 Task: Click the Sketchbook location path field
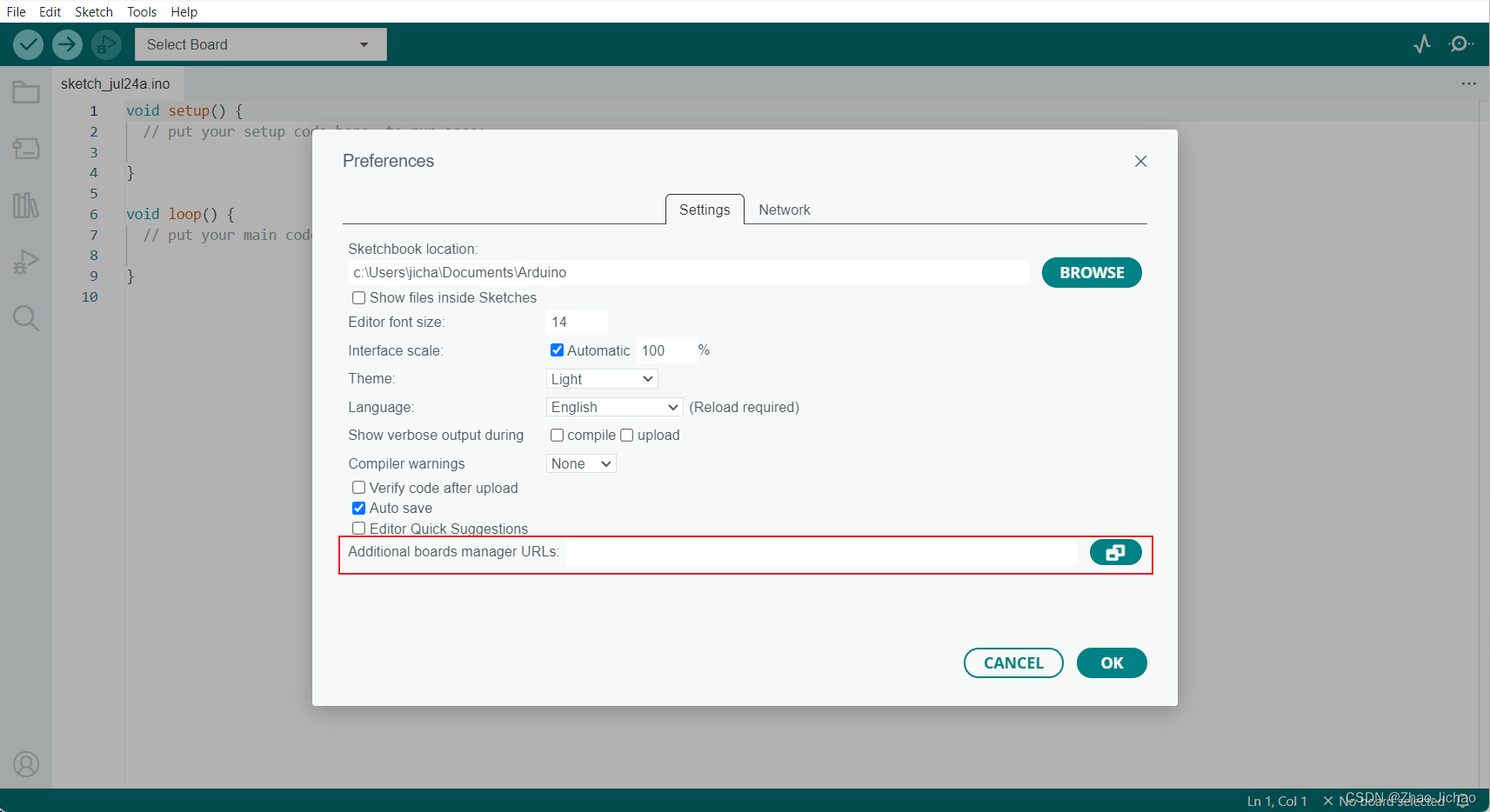688,273
